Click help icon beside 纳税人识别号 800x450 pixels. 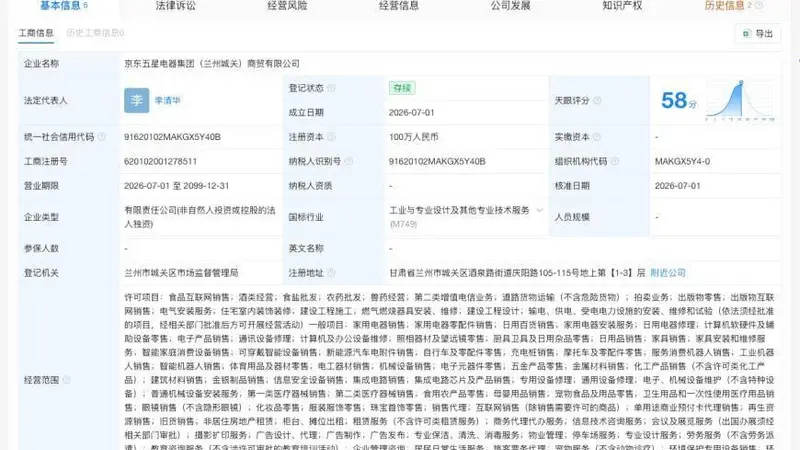click(x=348, y=161)
